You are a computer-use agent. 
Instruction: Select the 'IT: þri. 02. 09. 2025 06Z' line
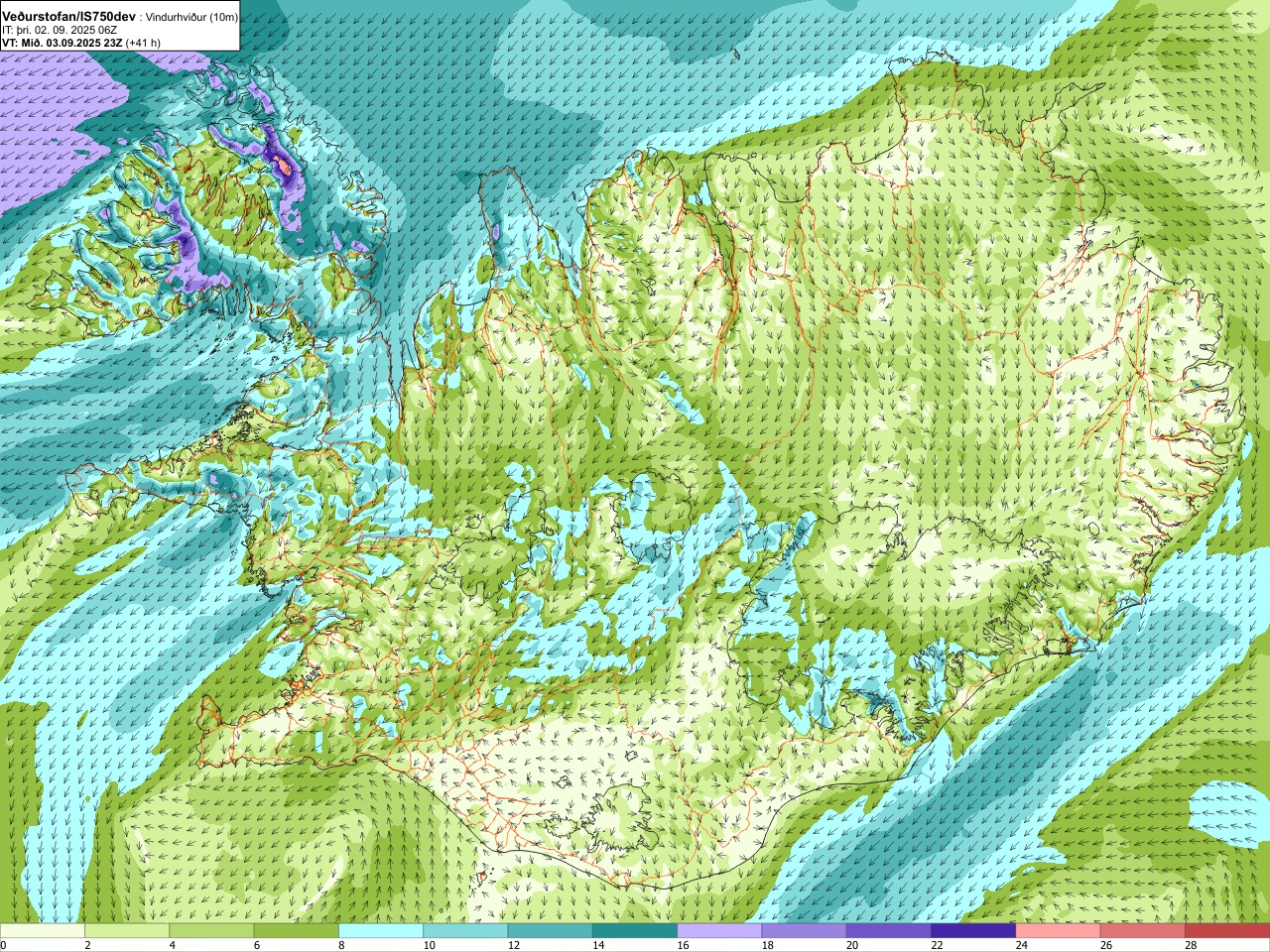pyautogui.click(x=60, y=30)
